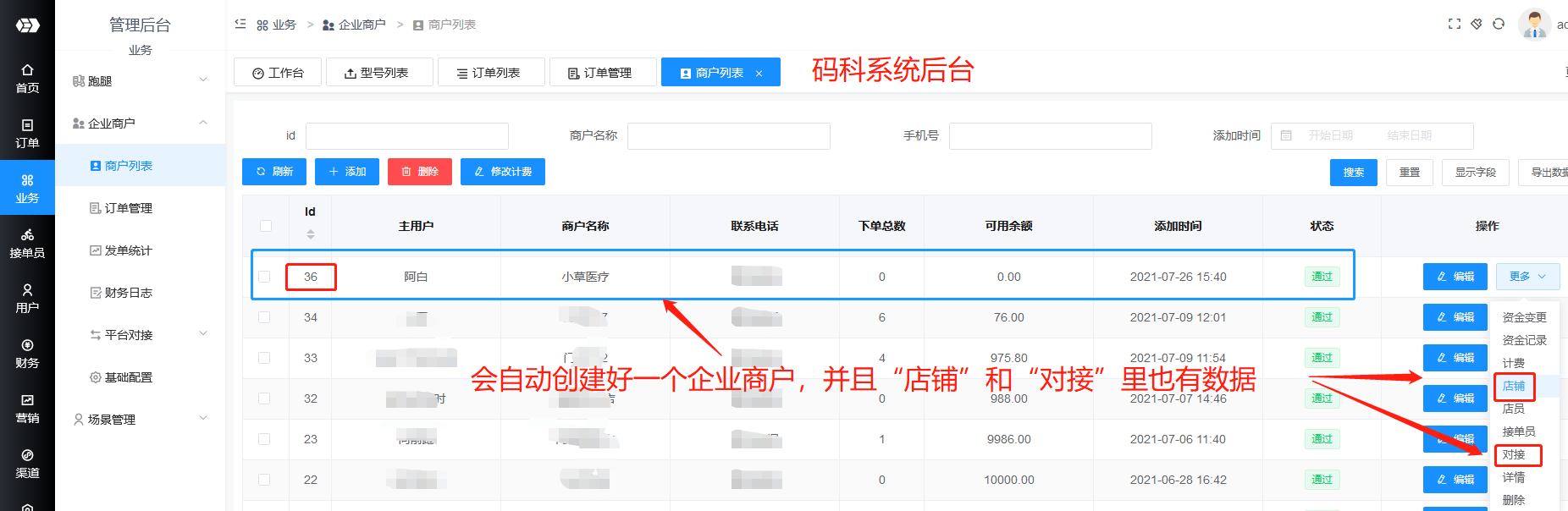The height and width of the screenshot is (511, 1568).
Task: Open the 渠道 section icon
Action: (27, 464)
